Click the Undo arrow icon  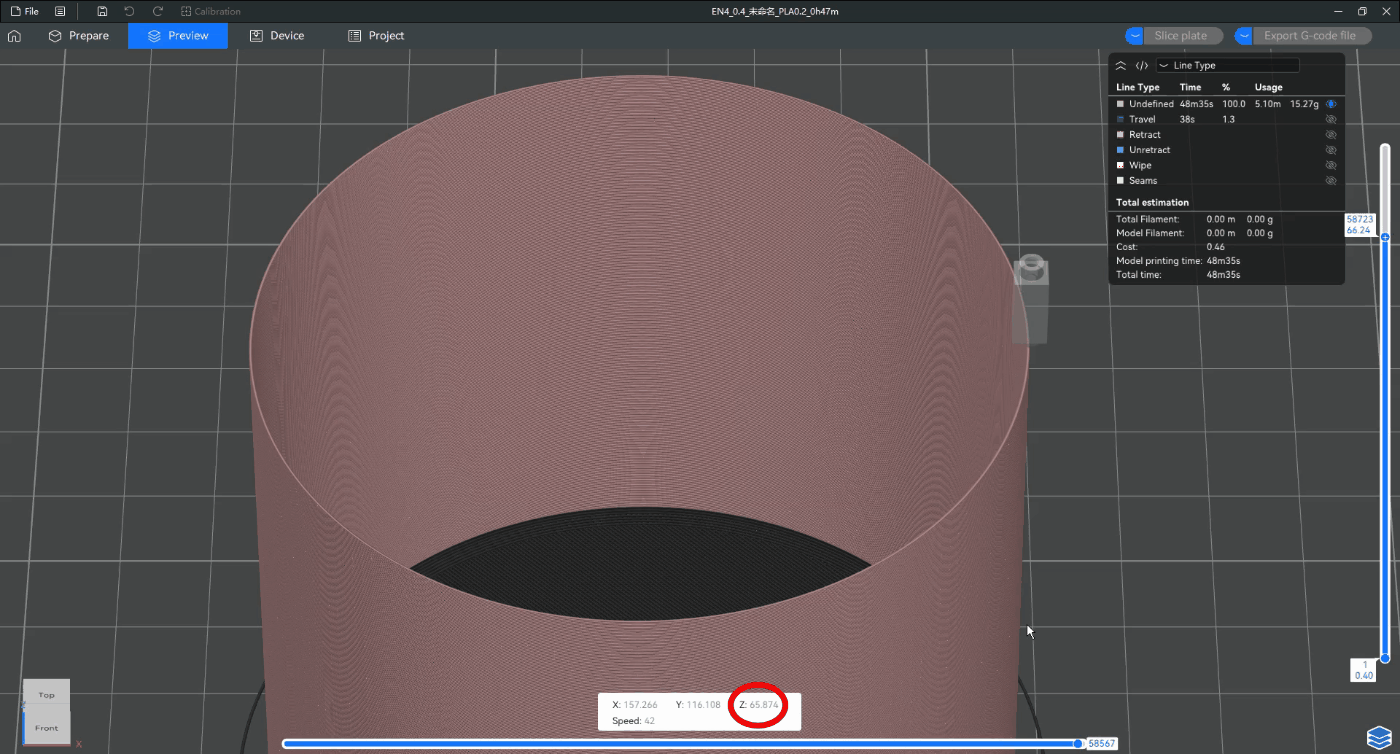tap(129, 11)
